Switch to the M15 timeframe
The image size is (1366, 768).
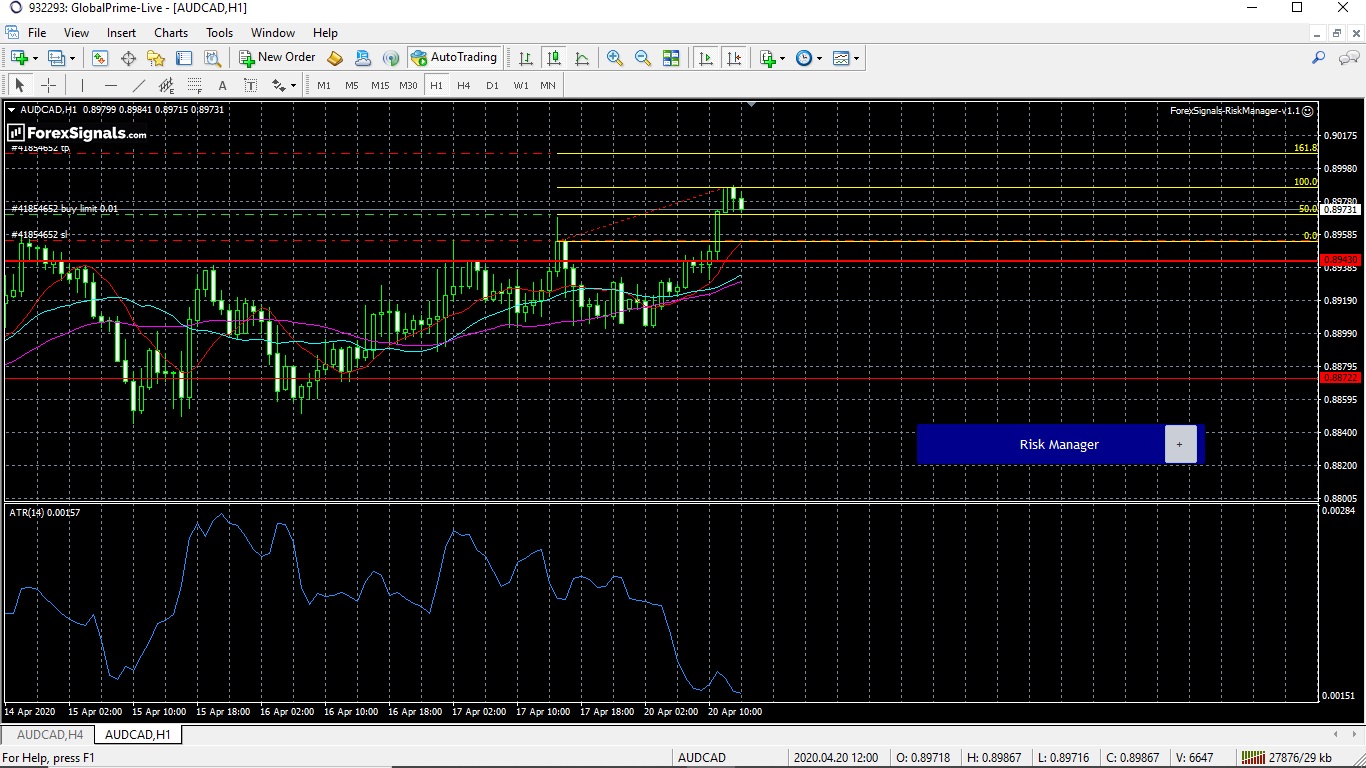380,85
